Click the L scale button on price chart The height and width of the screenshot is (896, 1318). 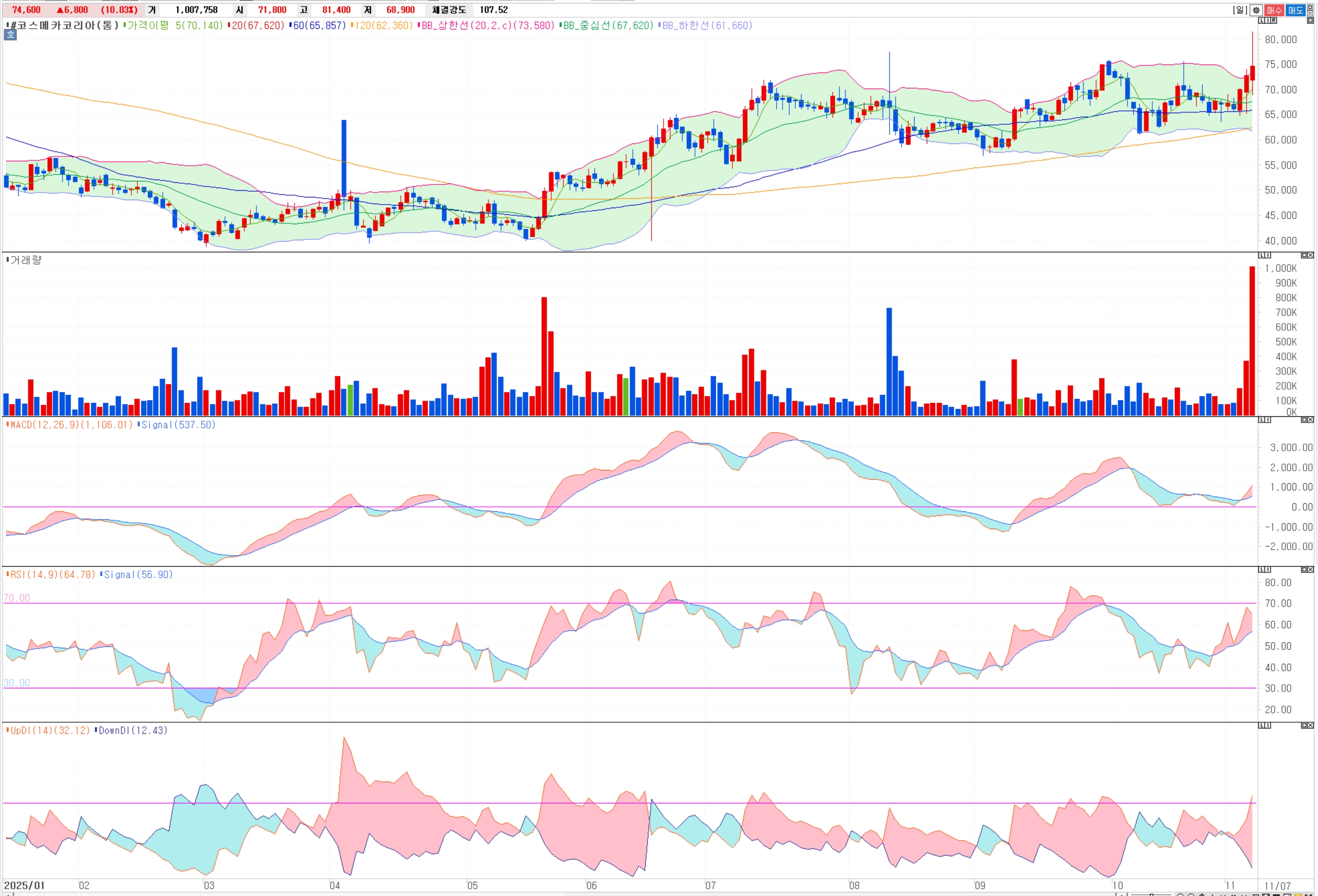click(1261, 21)
